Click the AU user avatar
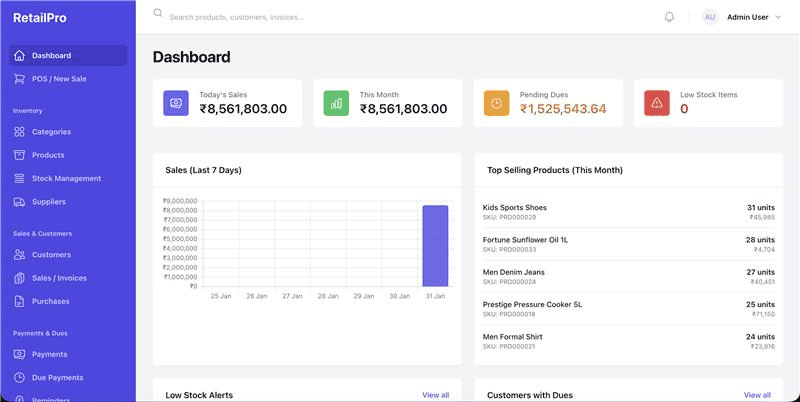Image resolution: width=800 pixels, height=402 pixels. 710,17
